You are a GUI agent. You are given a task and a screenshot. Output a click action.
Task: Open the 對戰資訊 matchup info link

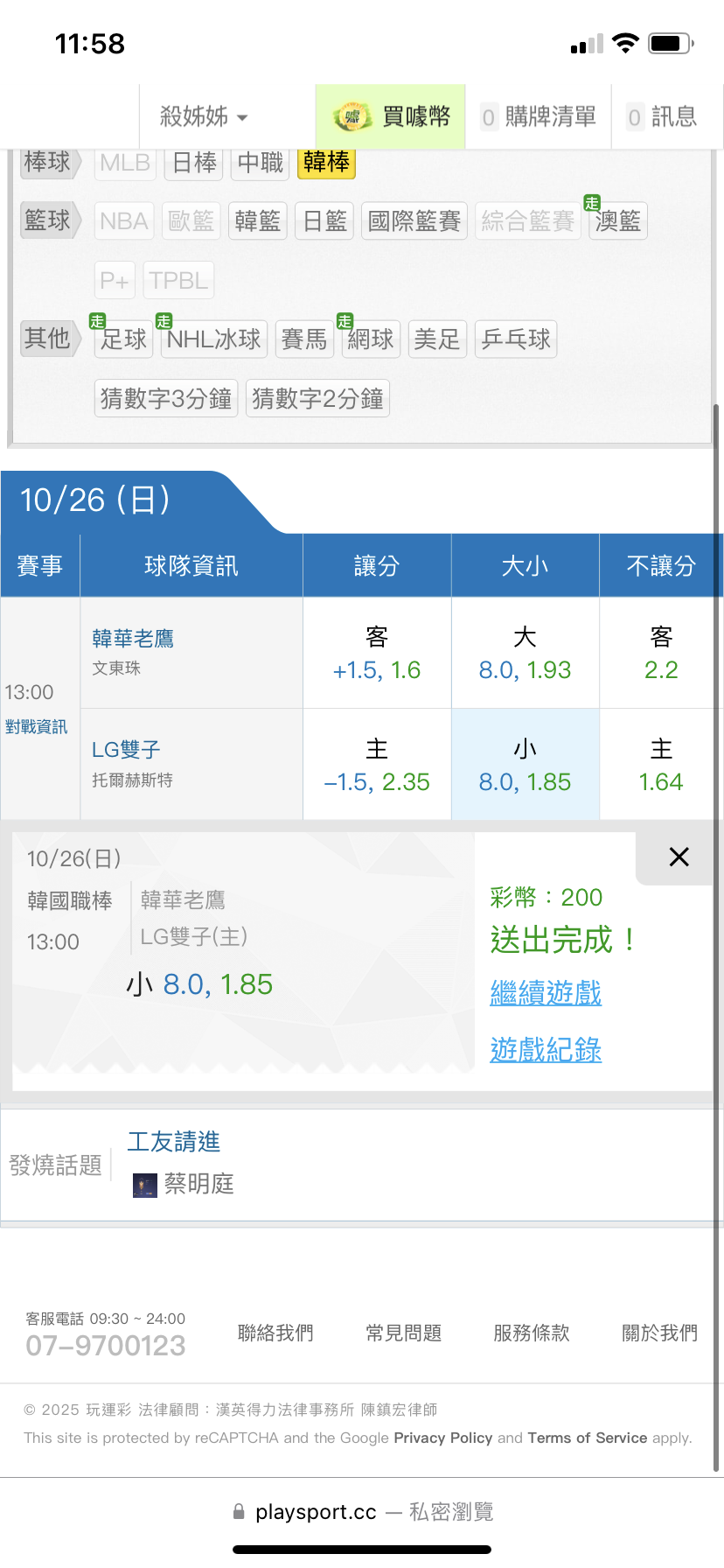[37, 727]
